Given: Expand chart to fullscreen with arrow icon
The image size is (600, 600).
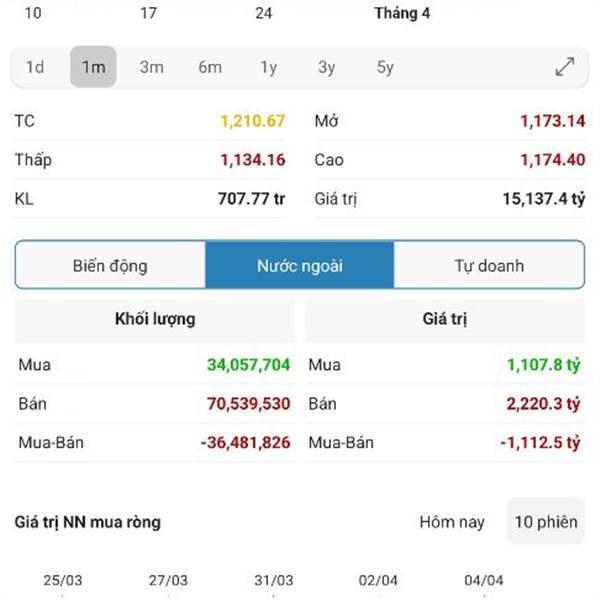Looking at the screenshot, I should pos(564,67).
